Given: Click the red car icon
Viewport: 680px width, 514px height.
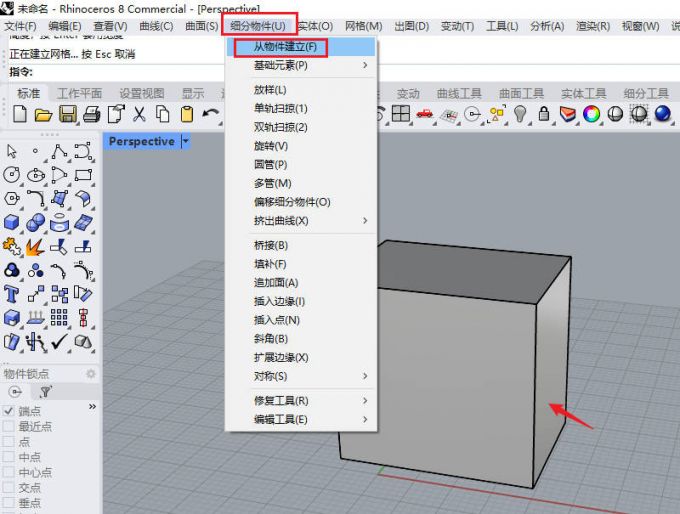Looking at the screenshot, I should point(425,114).
